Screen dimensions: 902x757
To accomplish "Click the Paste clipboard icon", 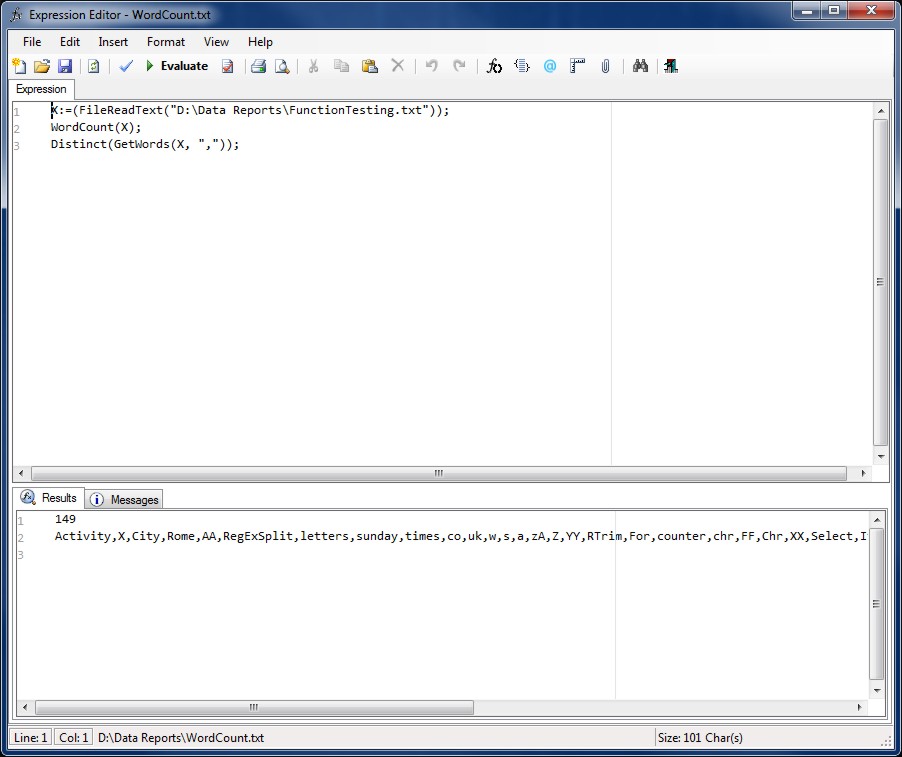I will coord(369,66).
